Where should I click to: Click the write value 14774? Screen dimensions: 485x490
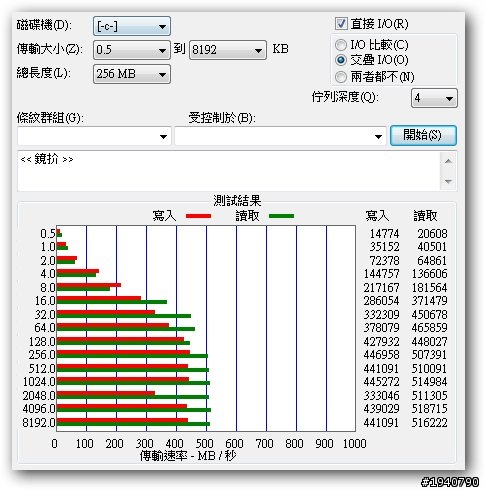(384, 234)
